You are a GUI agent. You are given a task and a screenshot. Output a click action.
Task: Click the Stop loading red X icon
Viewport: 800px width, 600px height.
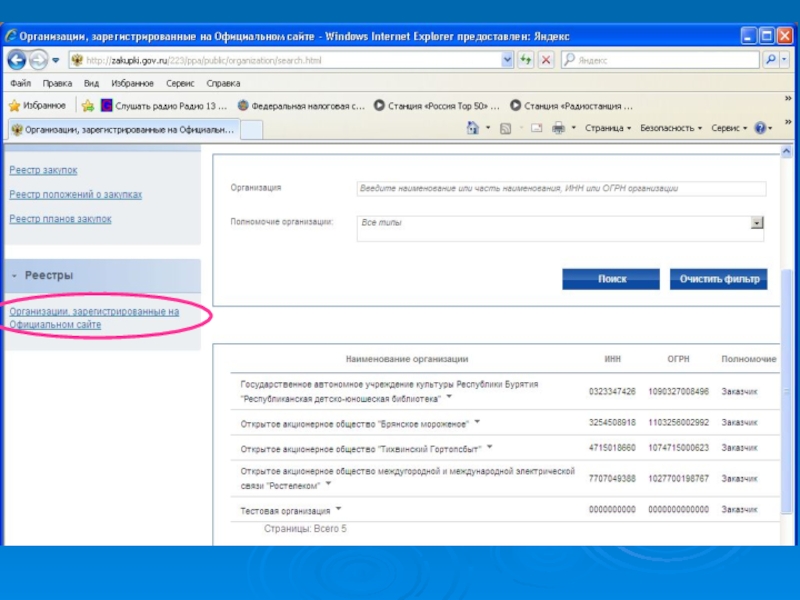pyautogui.click(x=545, y=60)
